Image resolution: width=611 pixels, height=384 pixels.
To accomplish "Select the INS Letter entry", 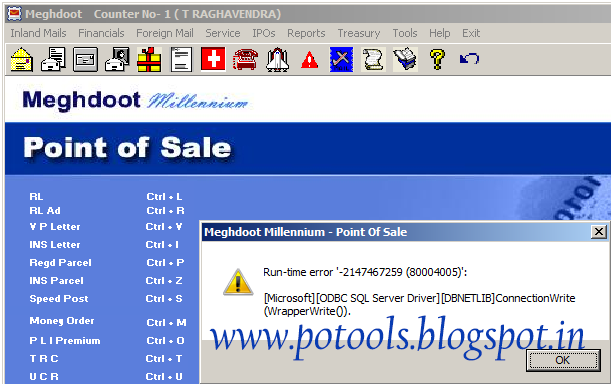I will click(x=55, y=244).
